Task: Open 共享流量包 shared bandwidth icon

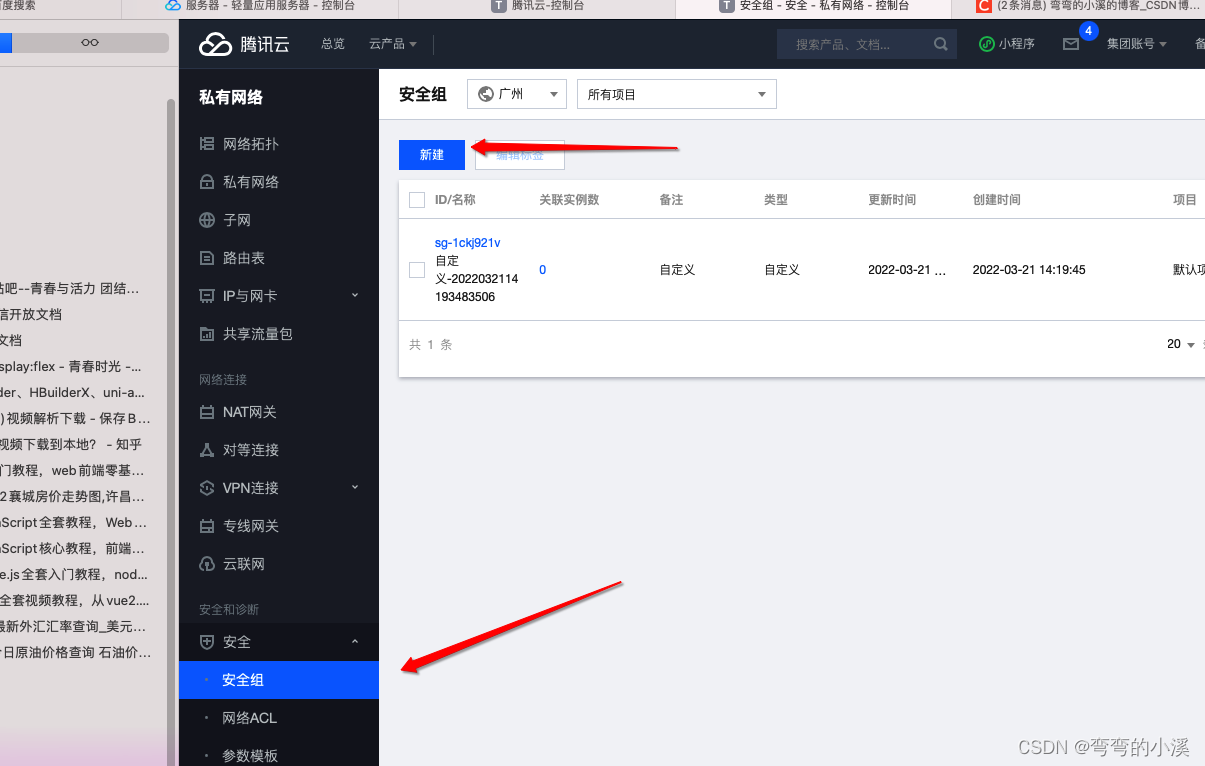Action: (205, 333)
